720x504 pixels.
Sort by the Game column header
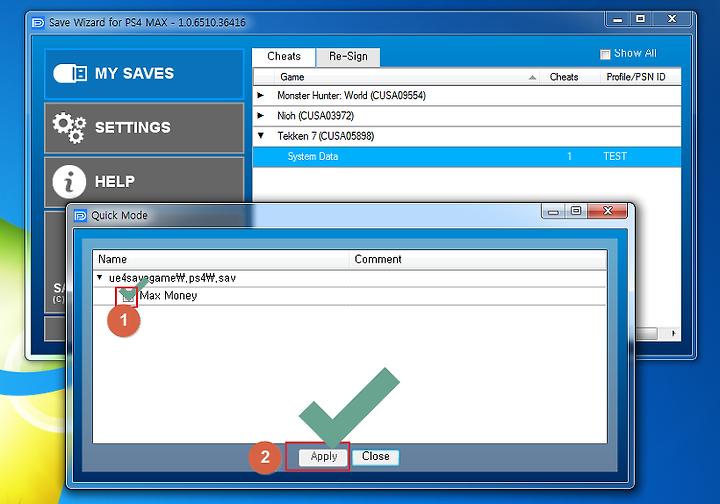click(x=406, y=77)
